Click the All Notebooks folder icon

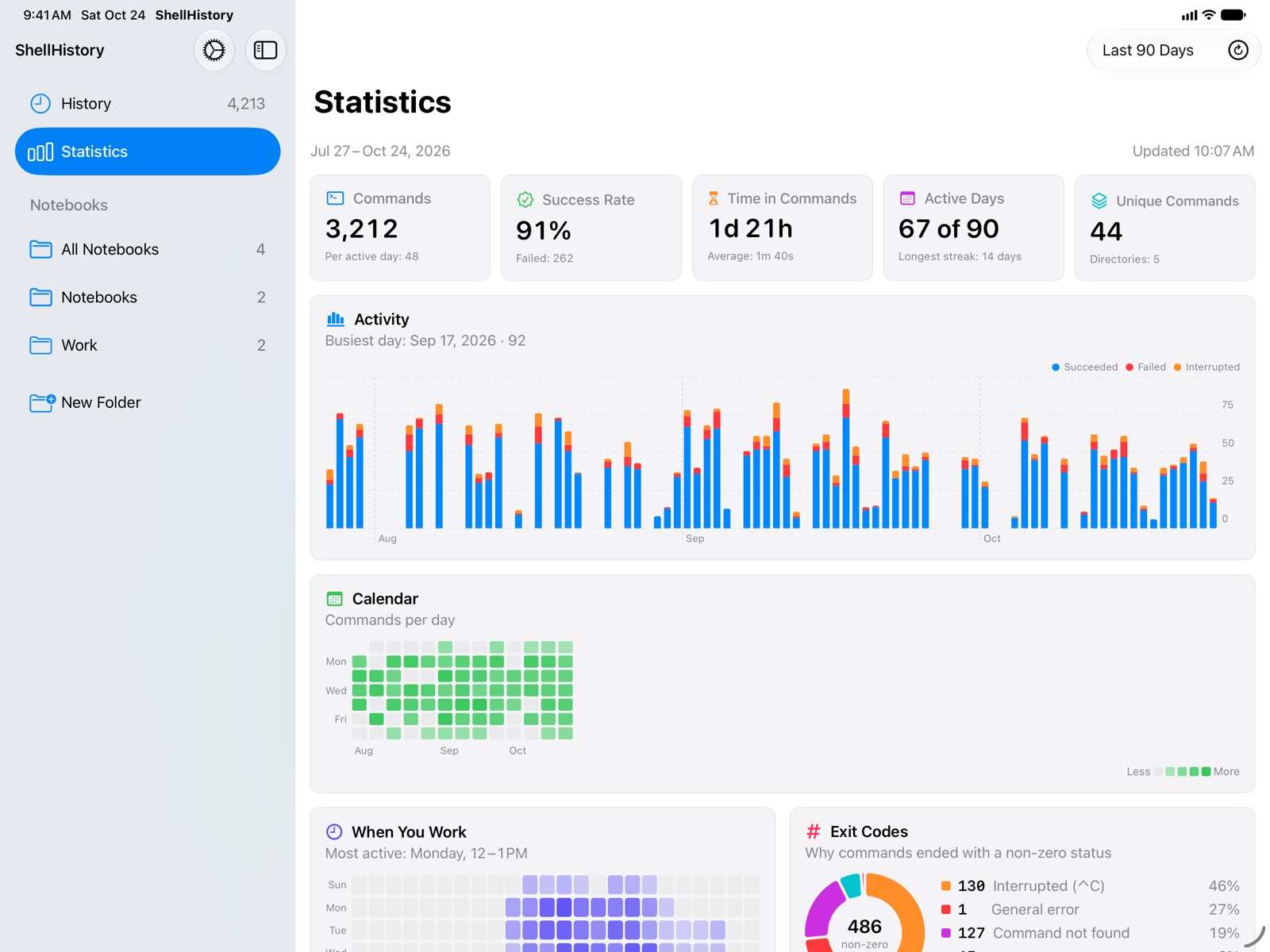pos(40,249)
